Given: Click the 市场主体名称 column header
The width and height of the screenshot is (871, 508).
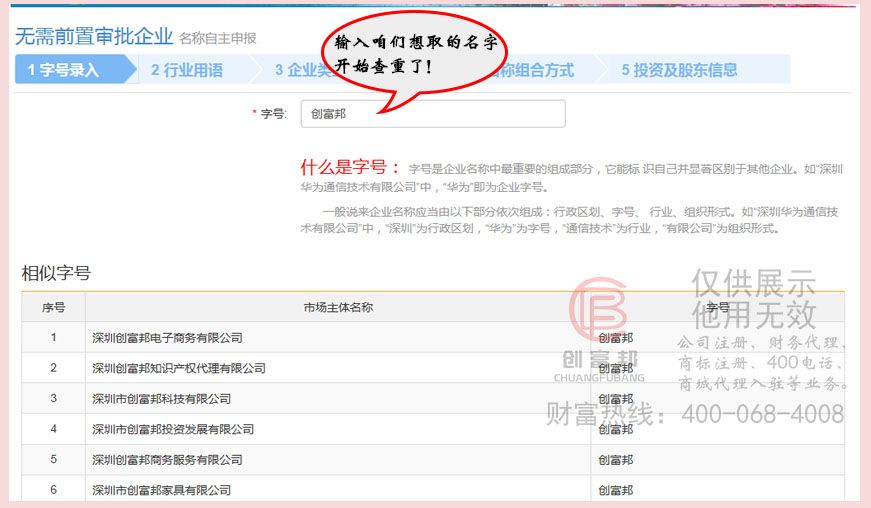Looking at the screenshot, I should pyautogui.click(x=338, y=307).
